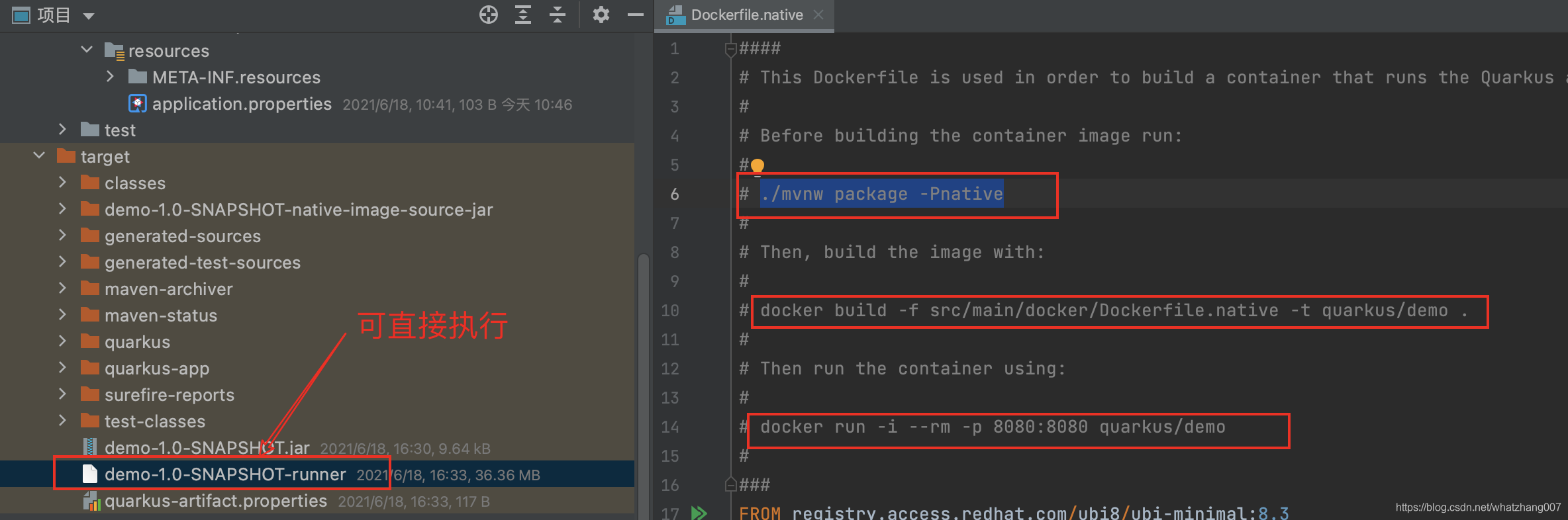
Task: Close the Dockerfile.native tab
Action: coord(818,15)
